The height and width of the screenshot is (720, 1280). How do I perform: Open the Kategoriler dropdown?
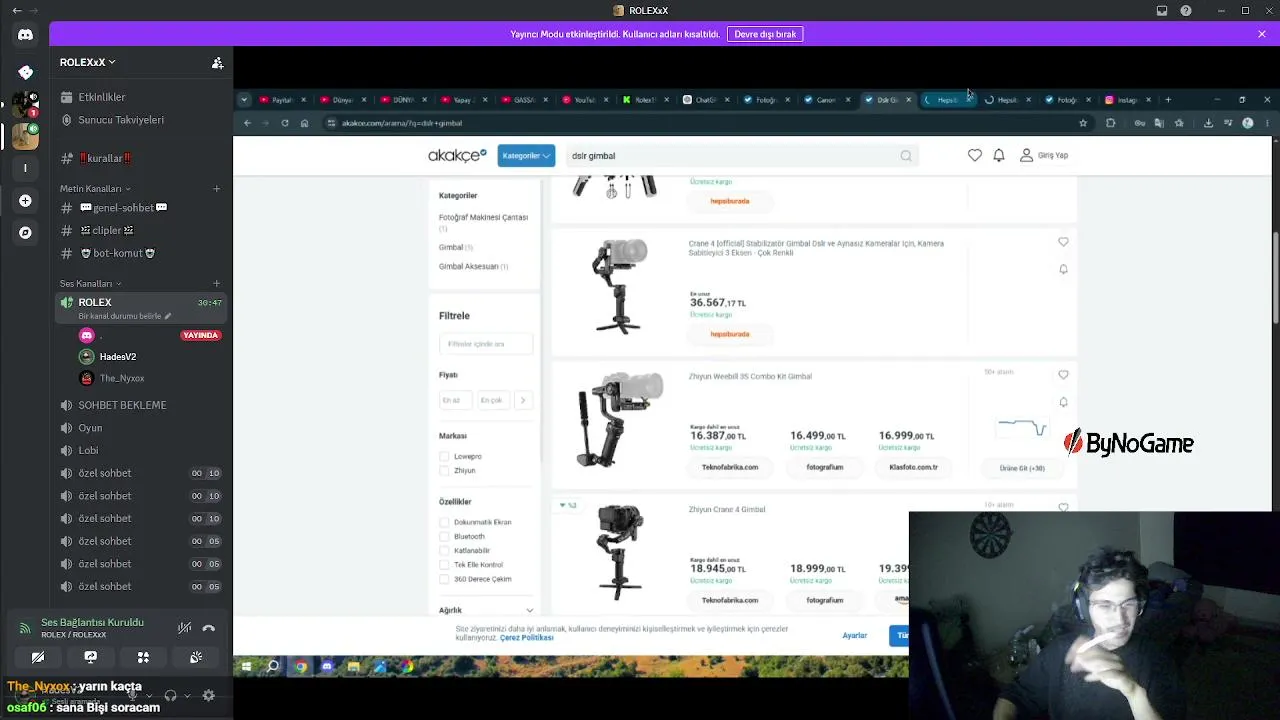tap(526, 156)
